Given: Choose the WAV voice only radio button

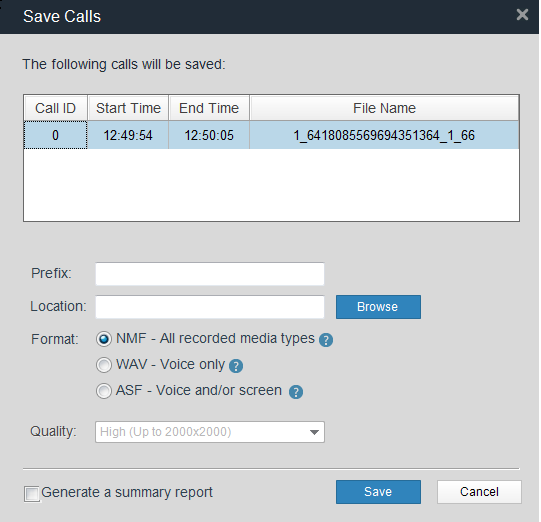Looking at the screenshot, I should click(x=104, y=365).
